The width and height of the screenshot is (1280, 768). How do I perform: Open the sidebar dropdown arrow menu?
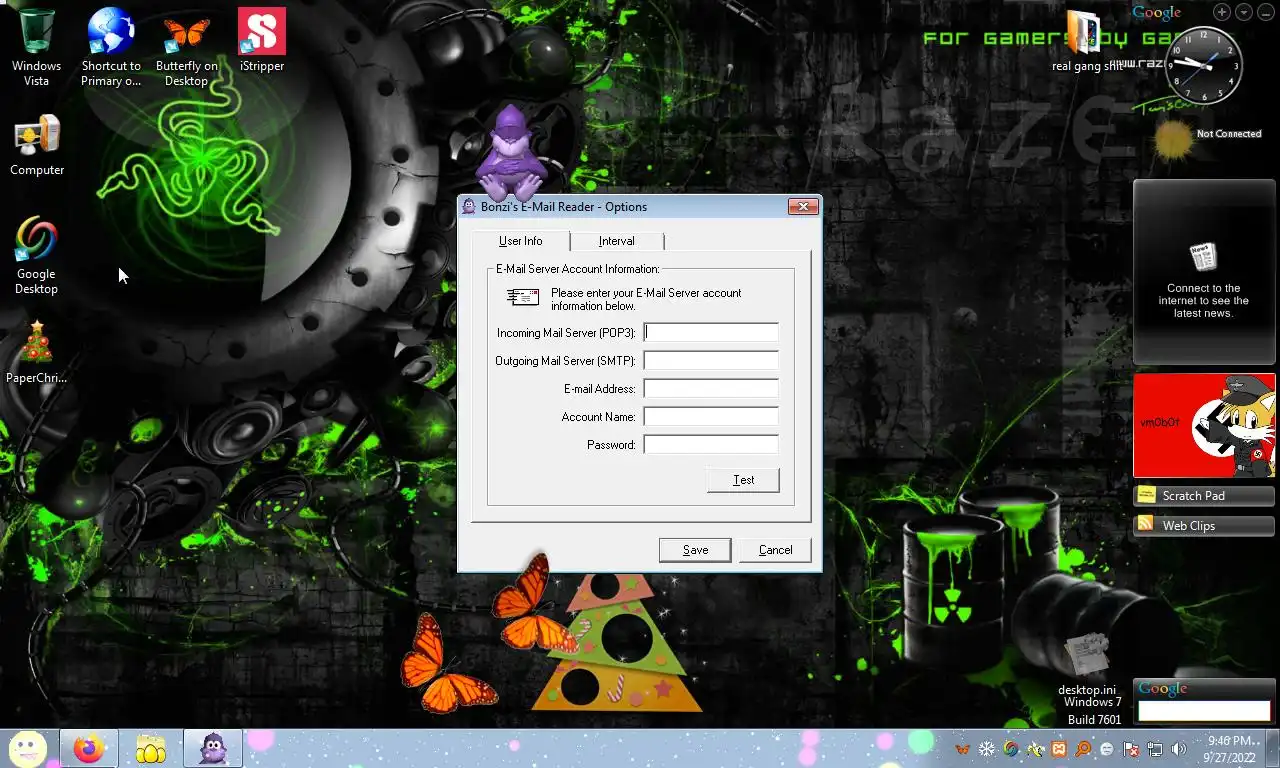(x=1243, y=12)
